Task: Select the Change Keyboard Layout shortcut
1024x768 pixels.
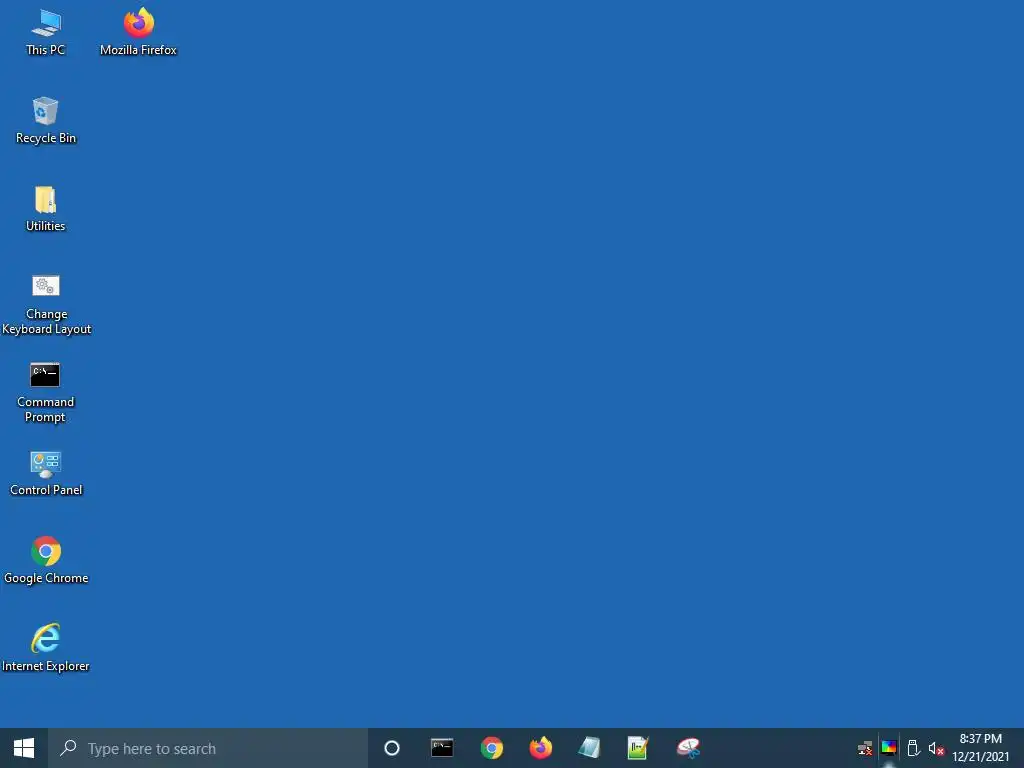Action: (x=46, y=305)
